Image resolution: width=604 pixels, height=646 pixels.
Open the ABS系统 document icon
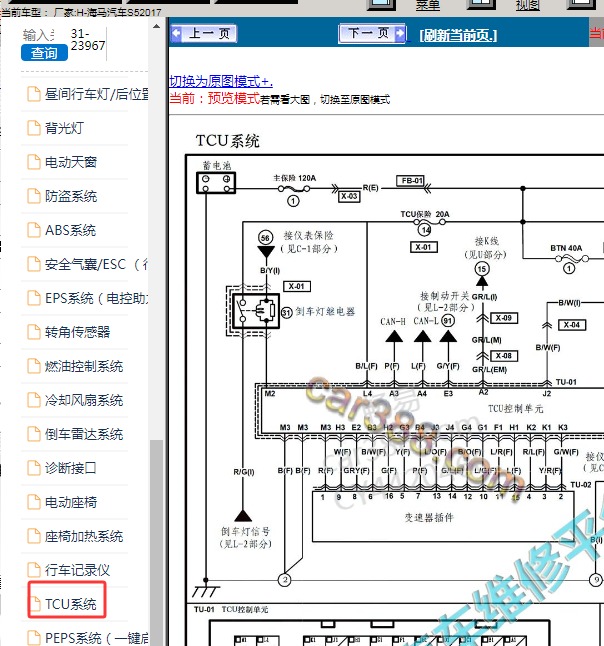[x=34, y=230]
